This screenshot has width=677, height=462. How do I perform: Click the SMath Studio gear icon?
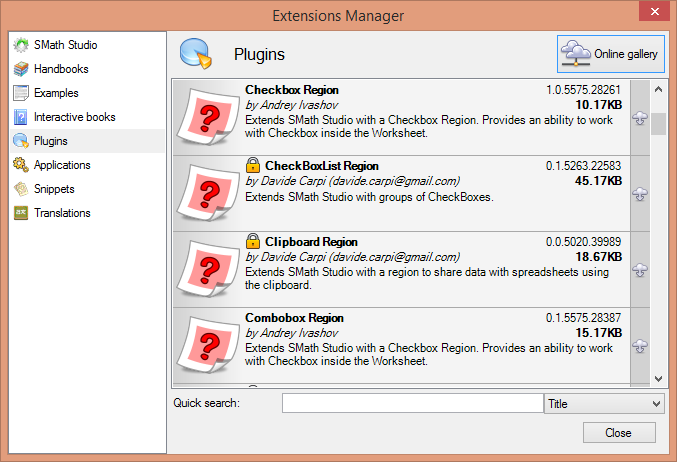coord(21,45)
